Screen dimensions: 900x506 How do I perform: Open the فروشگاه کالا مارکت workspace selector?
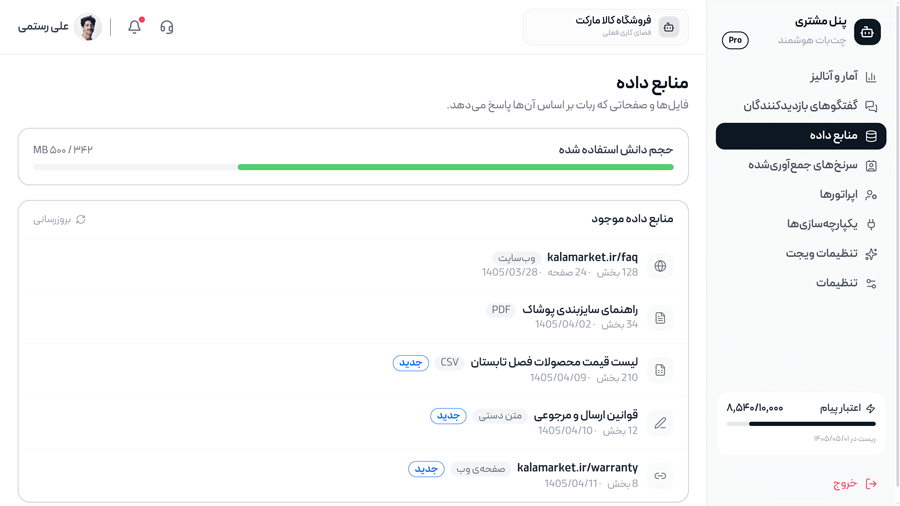click(x=606, y=27)
